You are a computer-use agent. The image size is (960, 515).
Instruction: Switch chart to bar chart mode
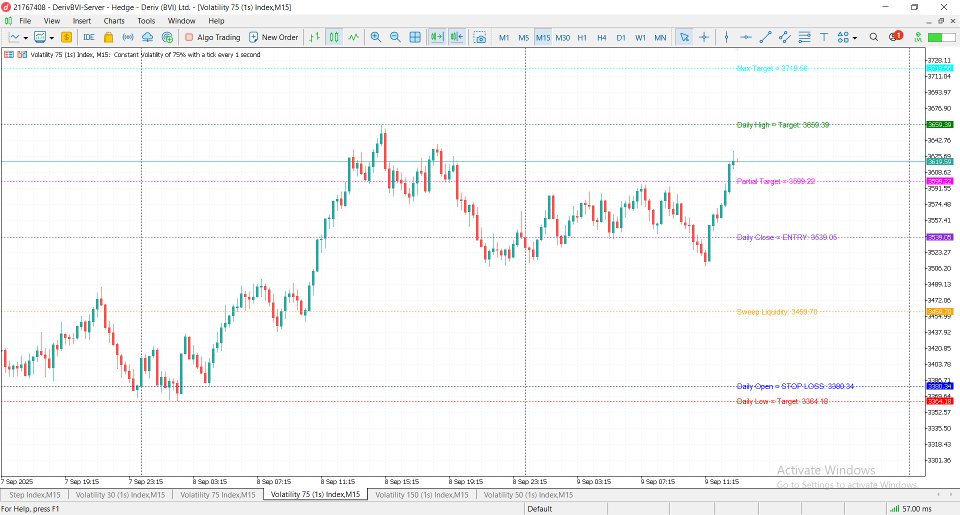click(x=314, y=37)
